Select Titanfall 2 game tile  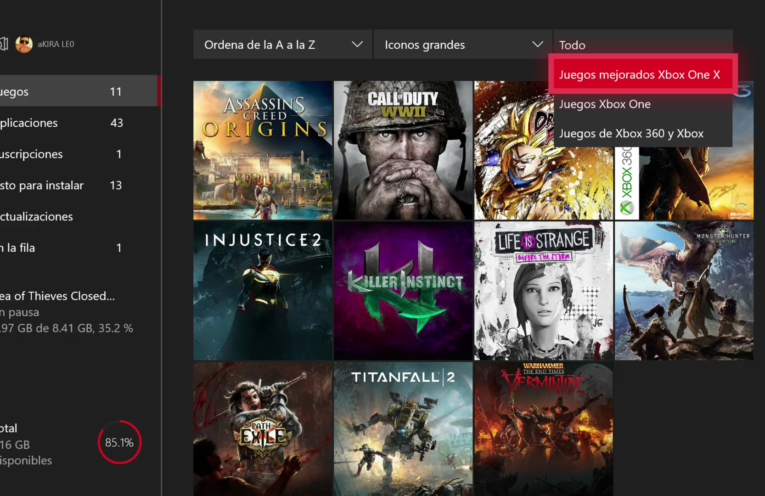(403, 429)
